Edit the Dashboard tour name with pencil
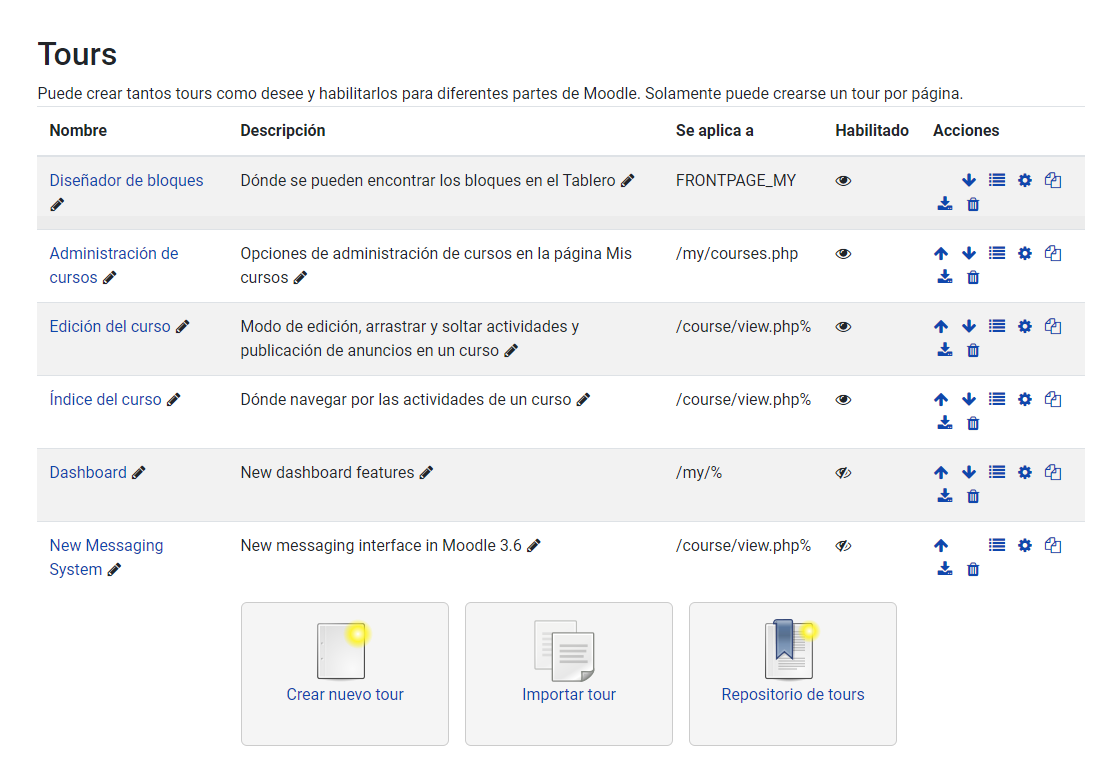The width and height of the screenshot is (1119, 769). coord(139,473)
